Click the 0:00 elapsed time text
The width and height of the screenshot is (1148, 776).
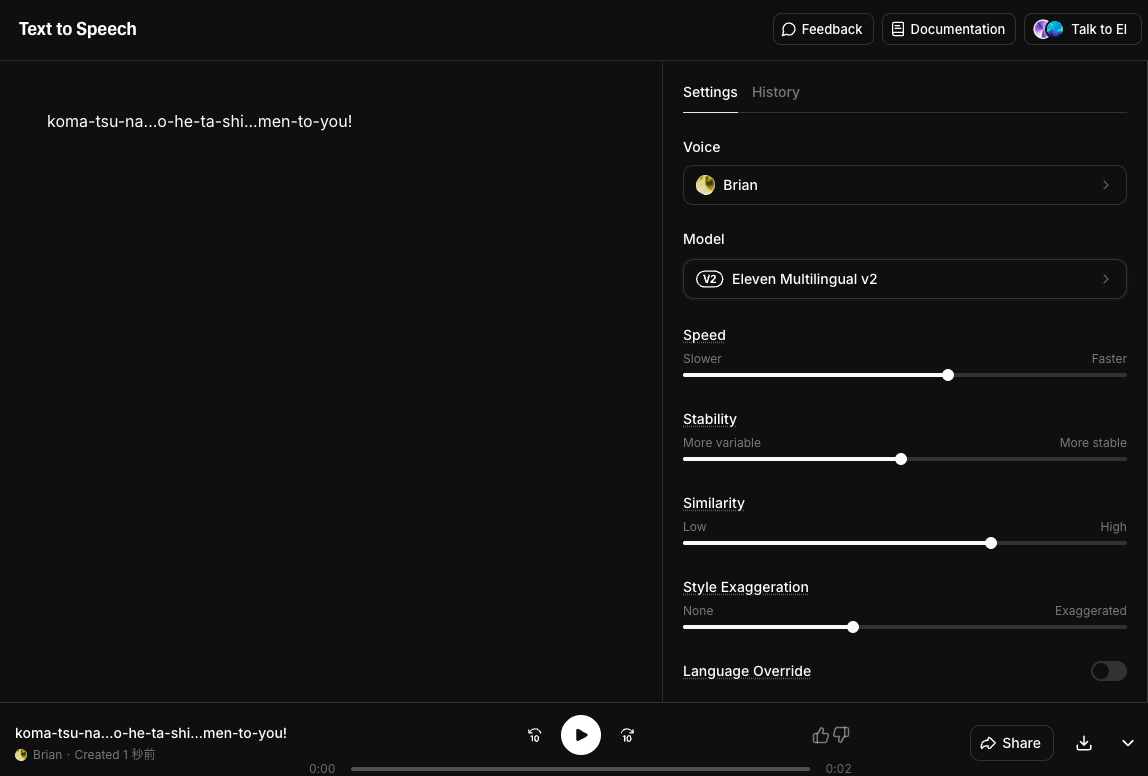pyautogui.click(x=322, y=769)
